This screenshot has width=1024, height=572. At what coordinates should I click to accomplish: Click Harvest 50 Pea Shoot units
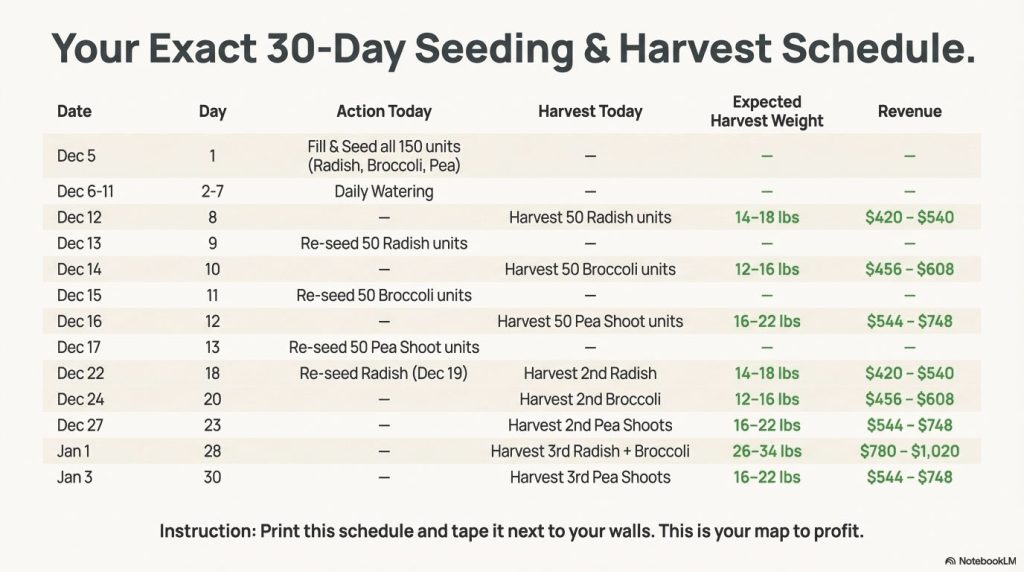[x=590, y=322]
